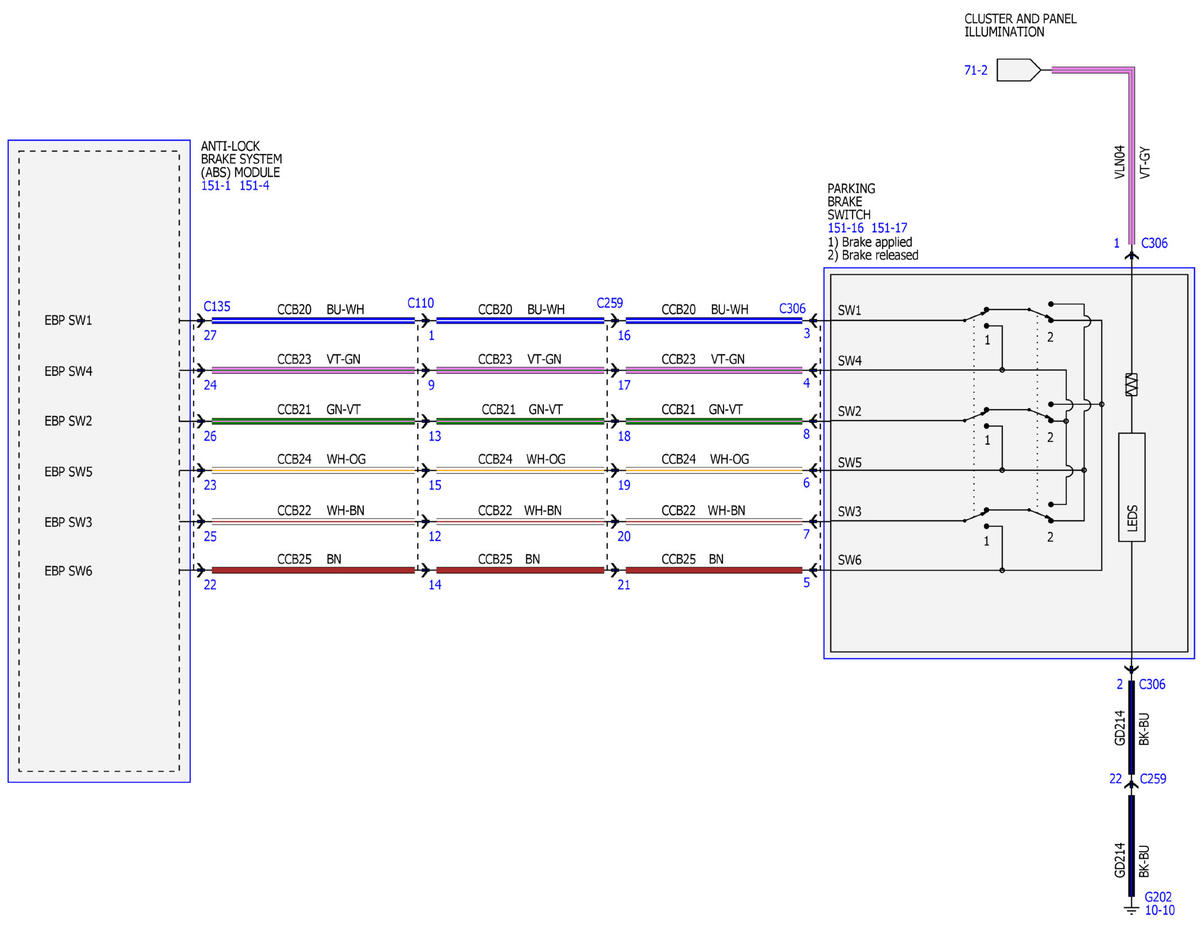Click the 71-2 off-page connector symbol
Screen dimensions: 1200x927
[1019, 70]
